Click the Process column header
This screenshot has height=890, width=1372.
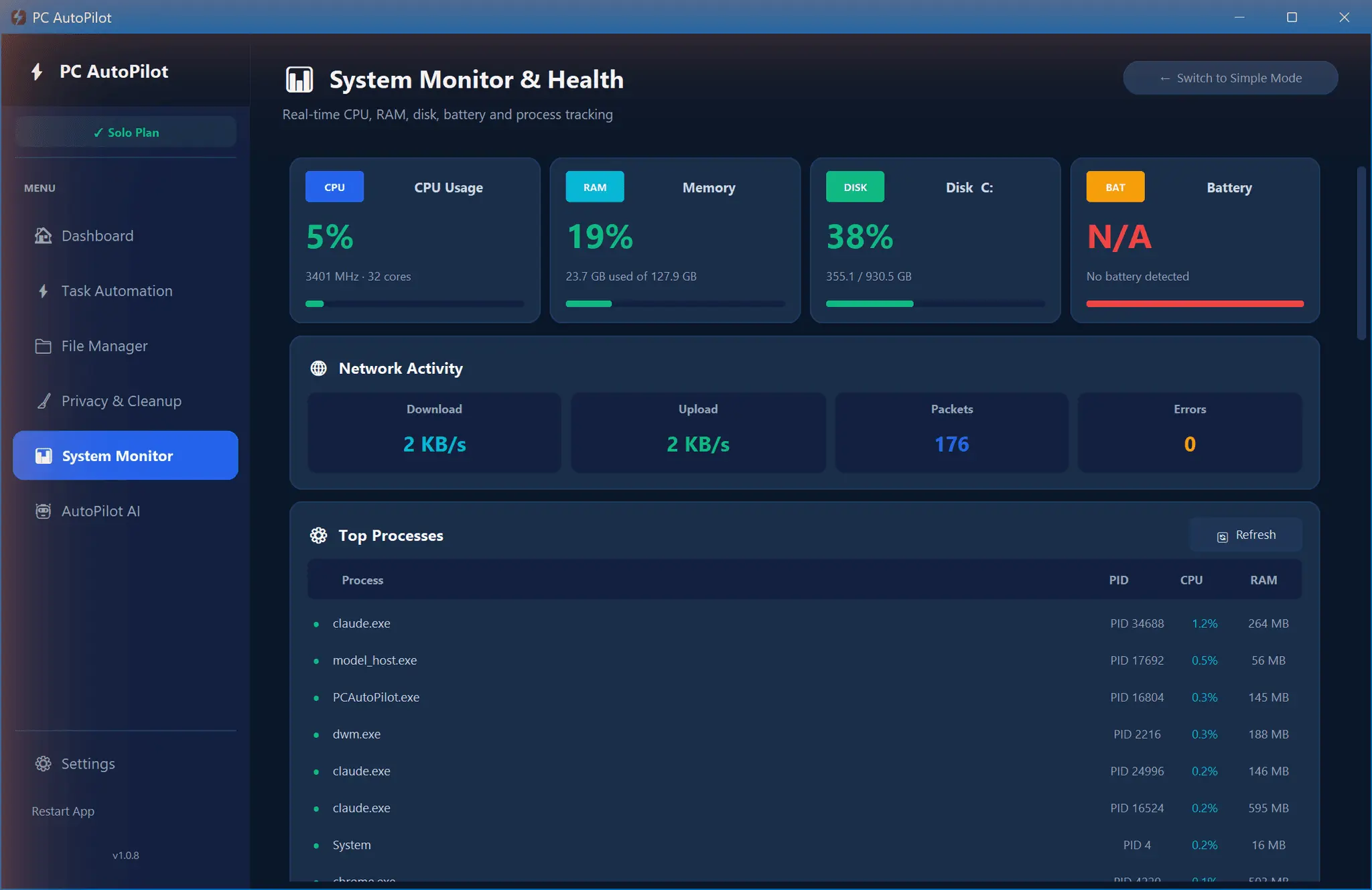coord(362,580)
